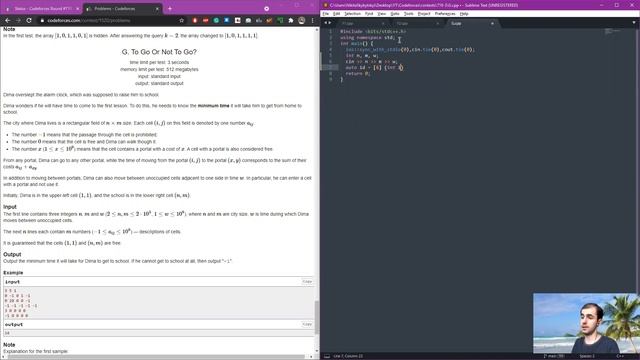Close the first Sublime Text file tab
The image size is (640, 360).
pyautogui.click(x=383, y=23)
